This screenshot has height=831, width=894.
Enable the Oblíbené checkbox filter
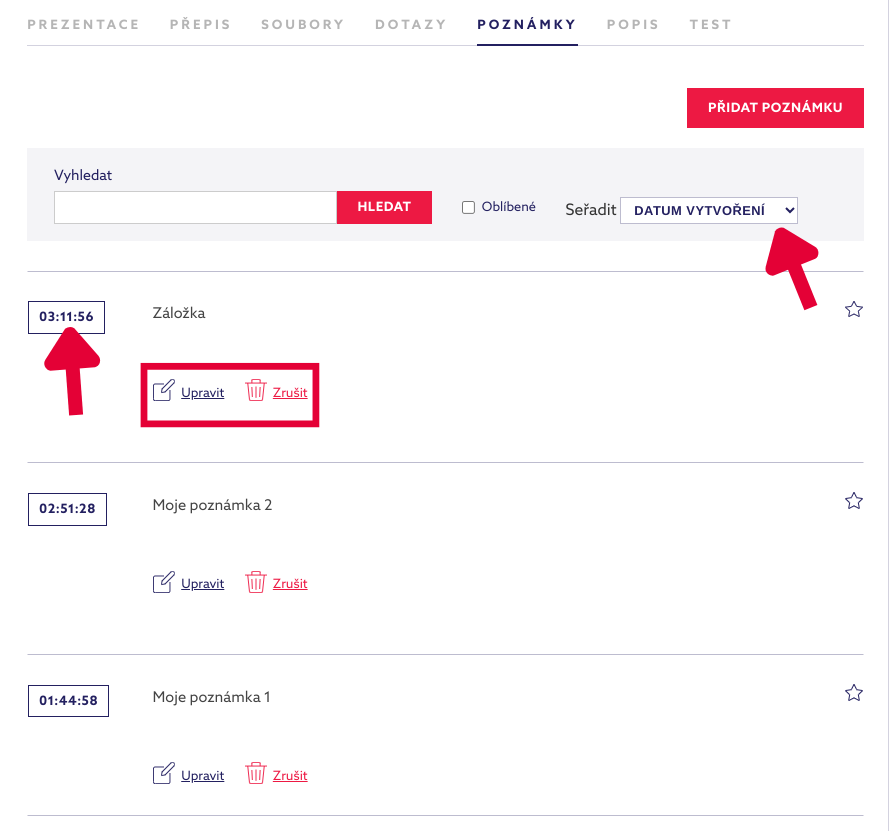click(x=468, y=207)
